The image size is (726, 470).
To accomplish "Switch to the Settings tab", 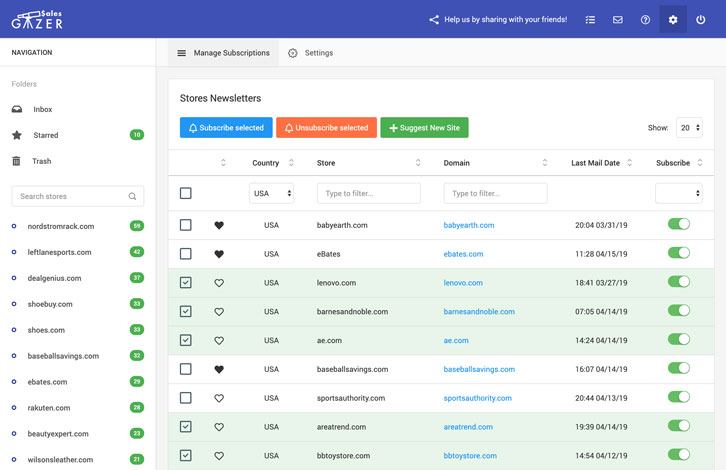I will [310, 53].
